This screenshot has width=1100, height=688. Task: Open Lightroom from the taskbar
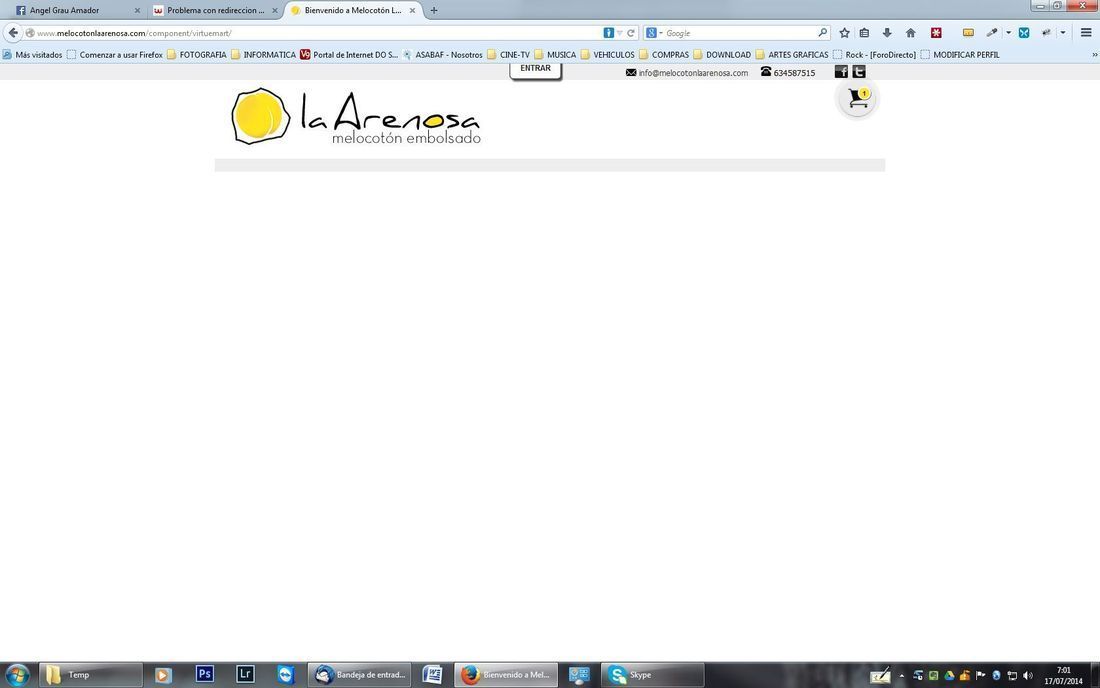(x=245, y=675)
